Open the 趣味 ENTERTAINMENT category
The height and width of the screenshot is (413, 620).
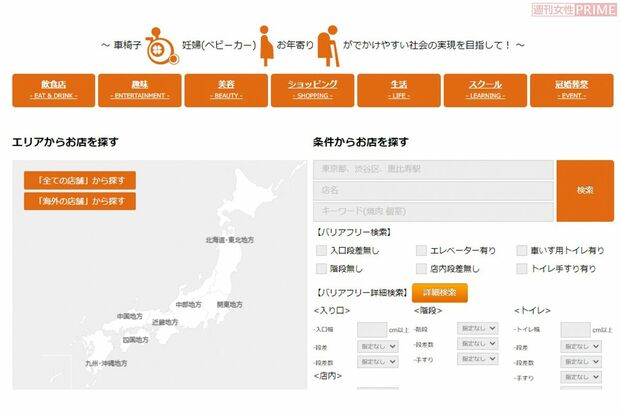[140, 90]
